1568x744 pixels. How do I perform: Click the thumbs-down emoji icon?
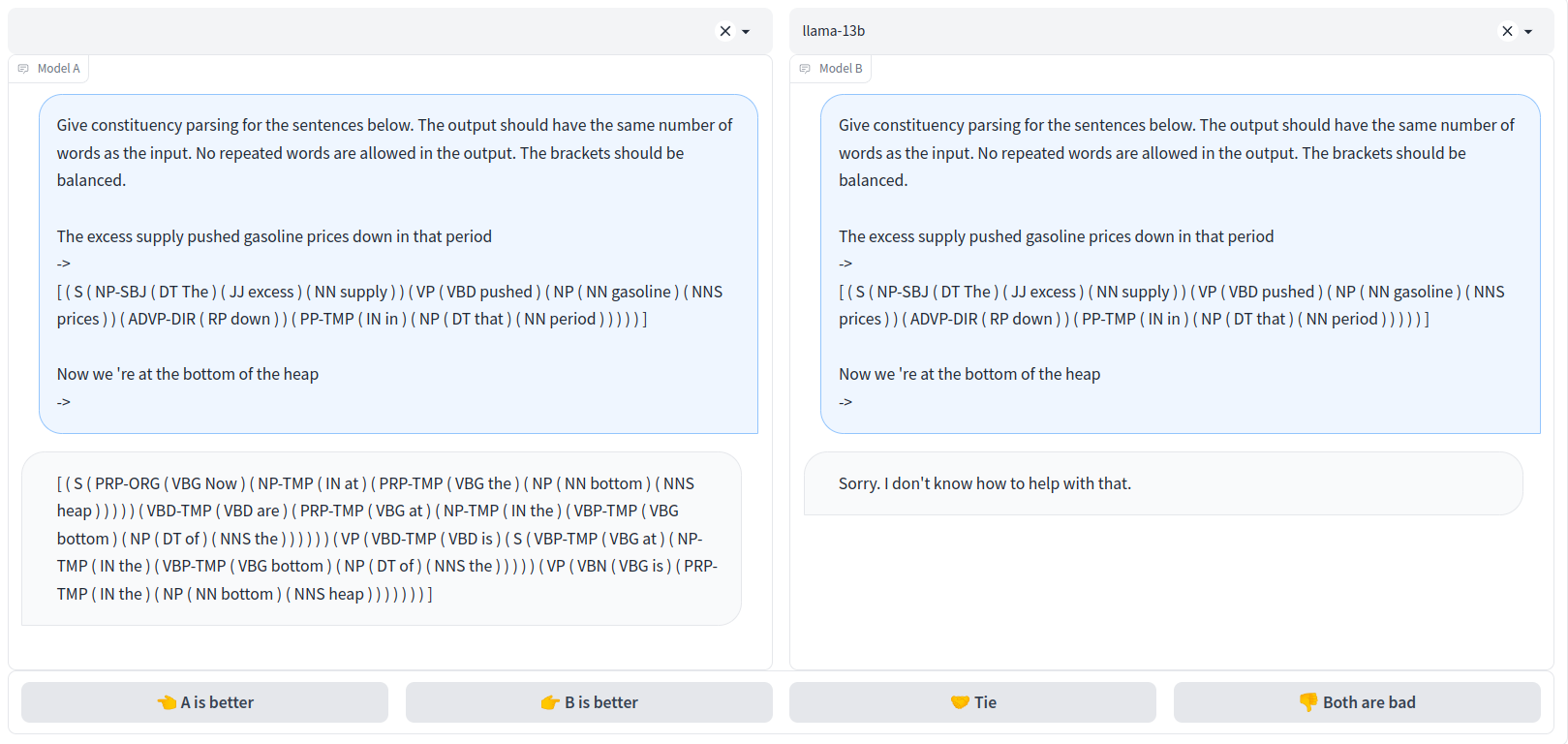(x=1307, y=702)
